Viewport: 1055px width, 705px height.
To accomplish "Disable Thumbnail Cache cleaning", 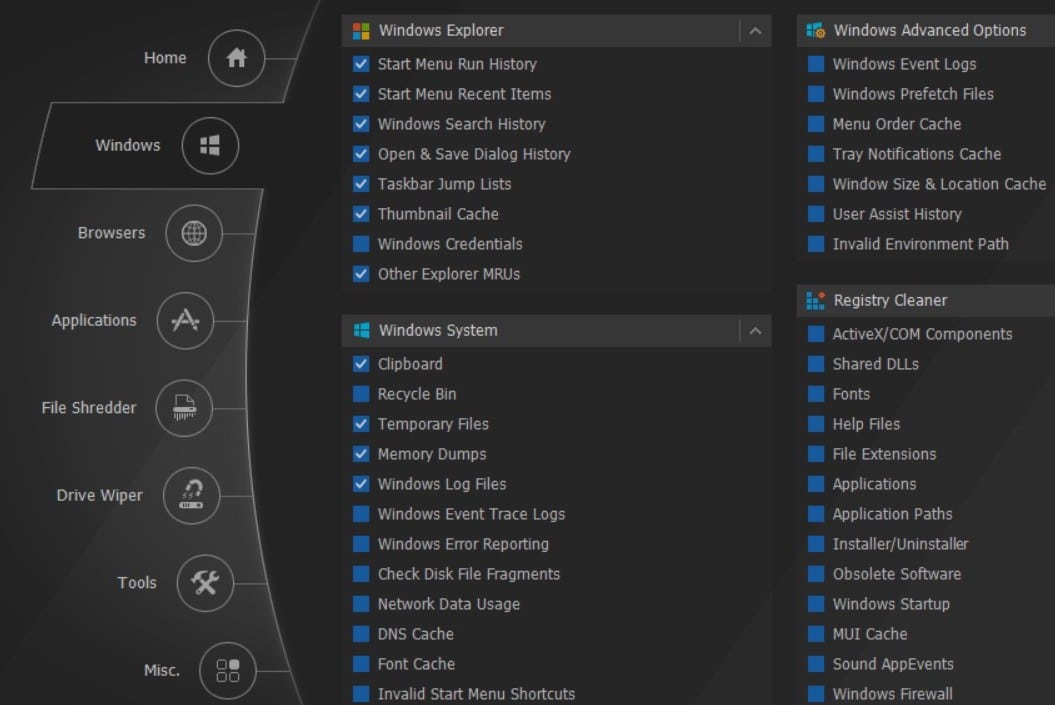I will [361, 214].
